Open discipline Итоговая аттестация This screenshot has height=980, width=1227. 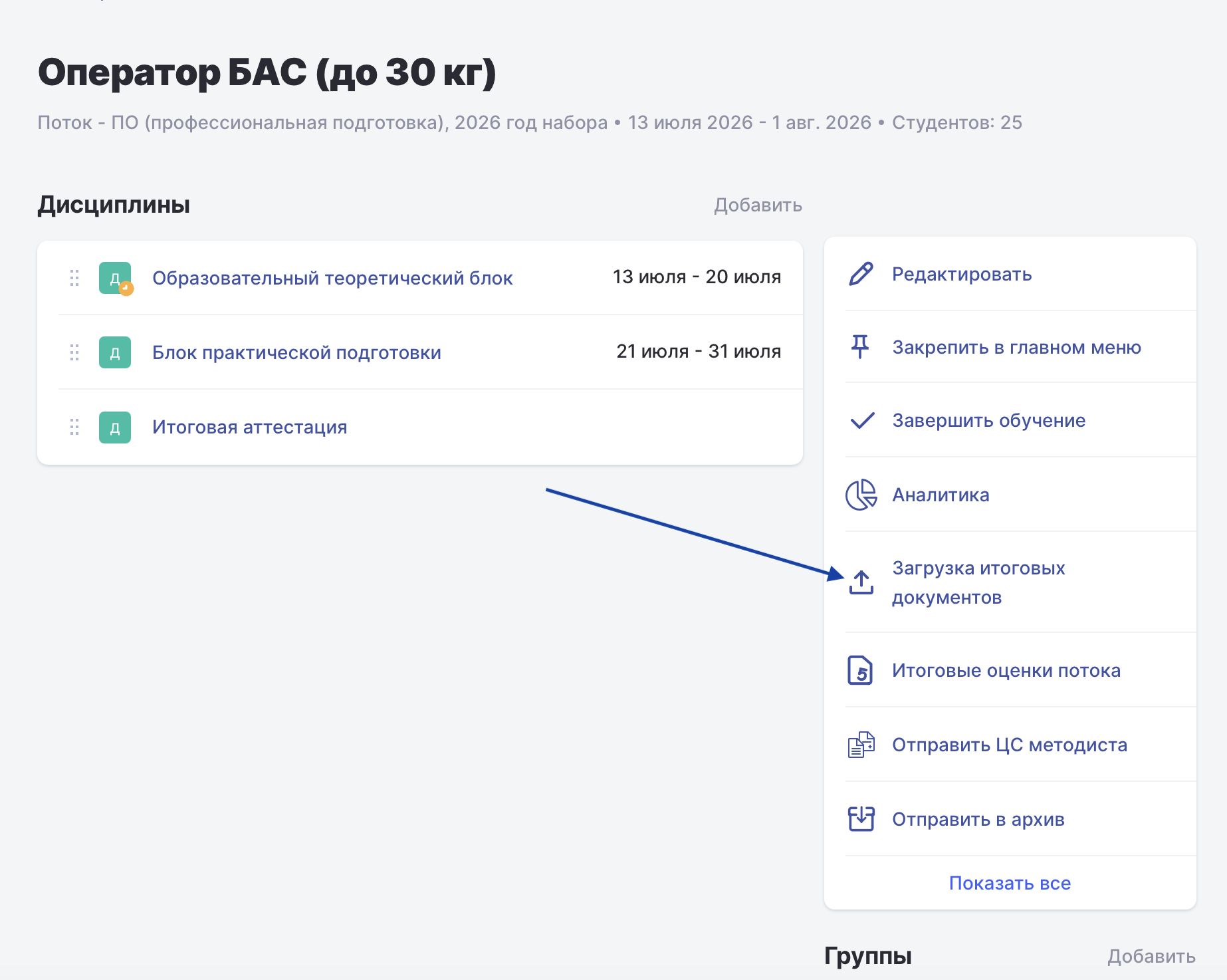coord(249,427)
